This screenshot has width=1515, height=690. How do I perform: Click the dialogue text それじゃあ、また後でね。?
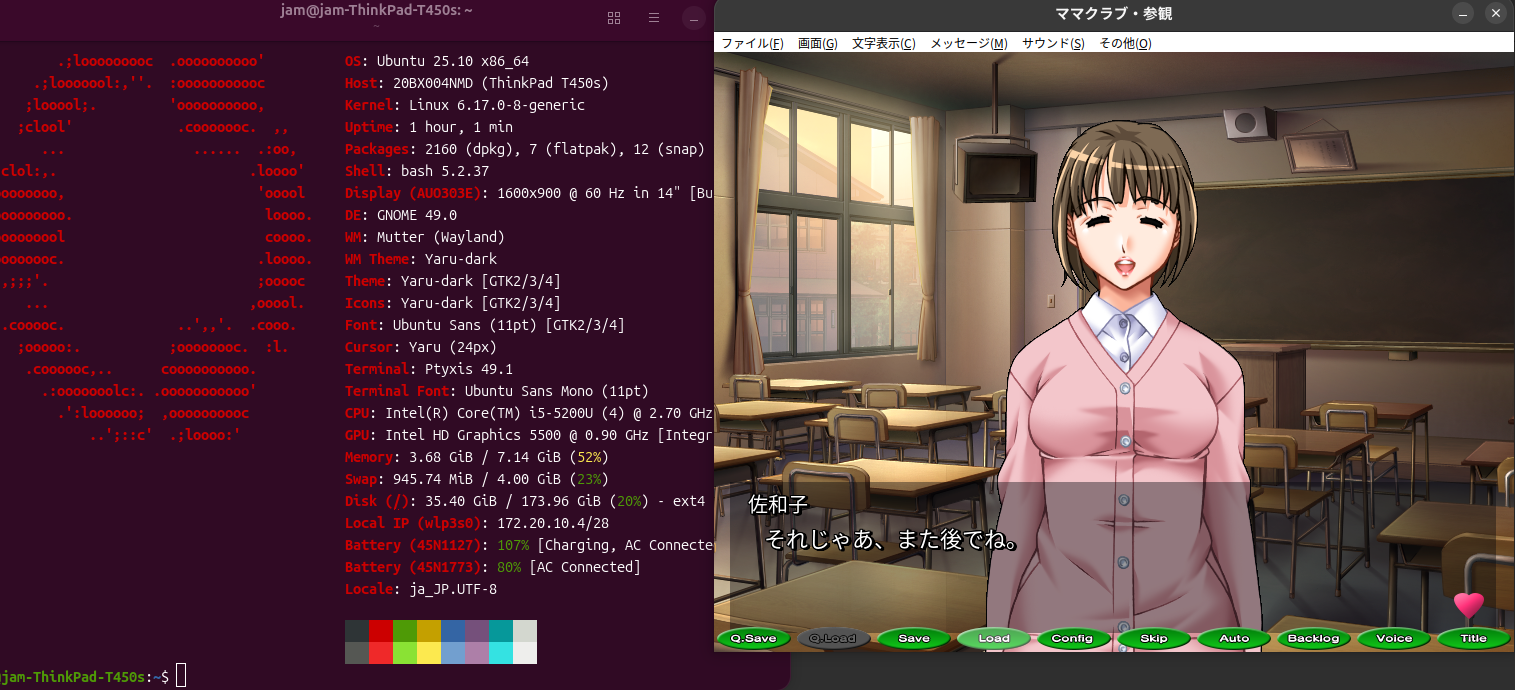click(892, 541)
